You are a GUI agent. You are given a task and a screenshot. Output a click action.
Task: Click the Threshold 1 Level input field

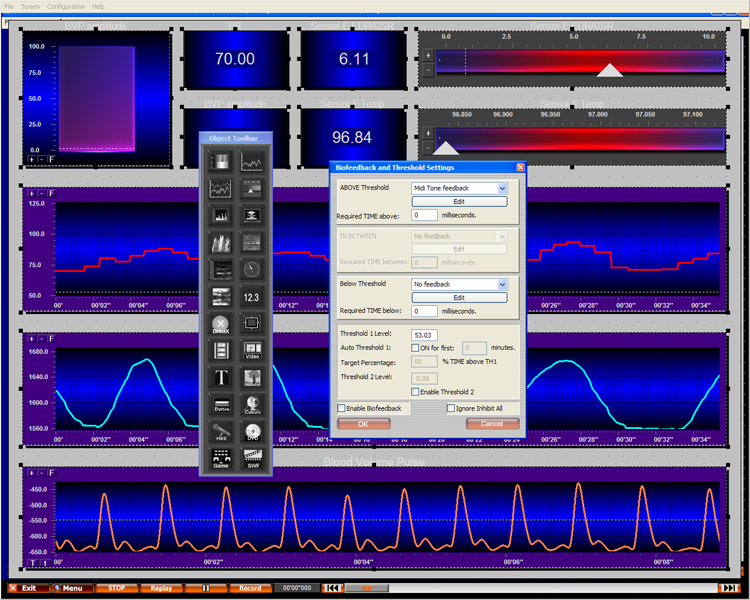pyautogui.click(x=424, y=334)
